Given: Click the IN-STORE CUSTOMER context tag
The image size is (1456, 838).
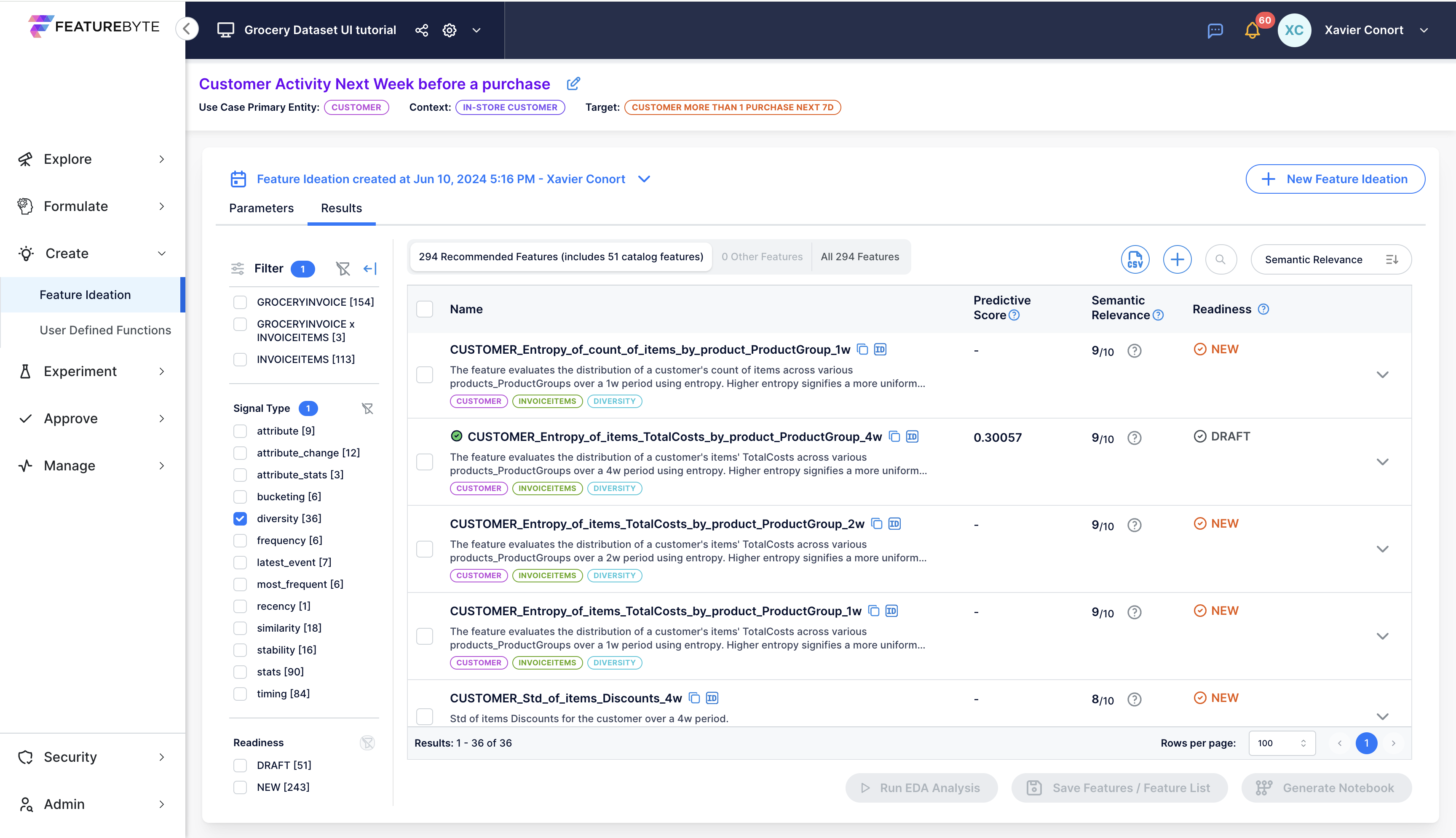Looking at the screenshot, I should click(510, 108).
